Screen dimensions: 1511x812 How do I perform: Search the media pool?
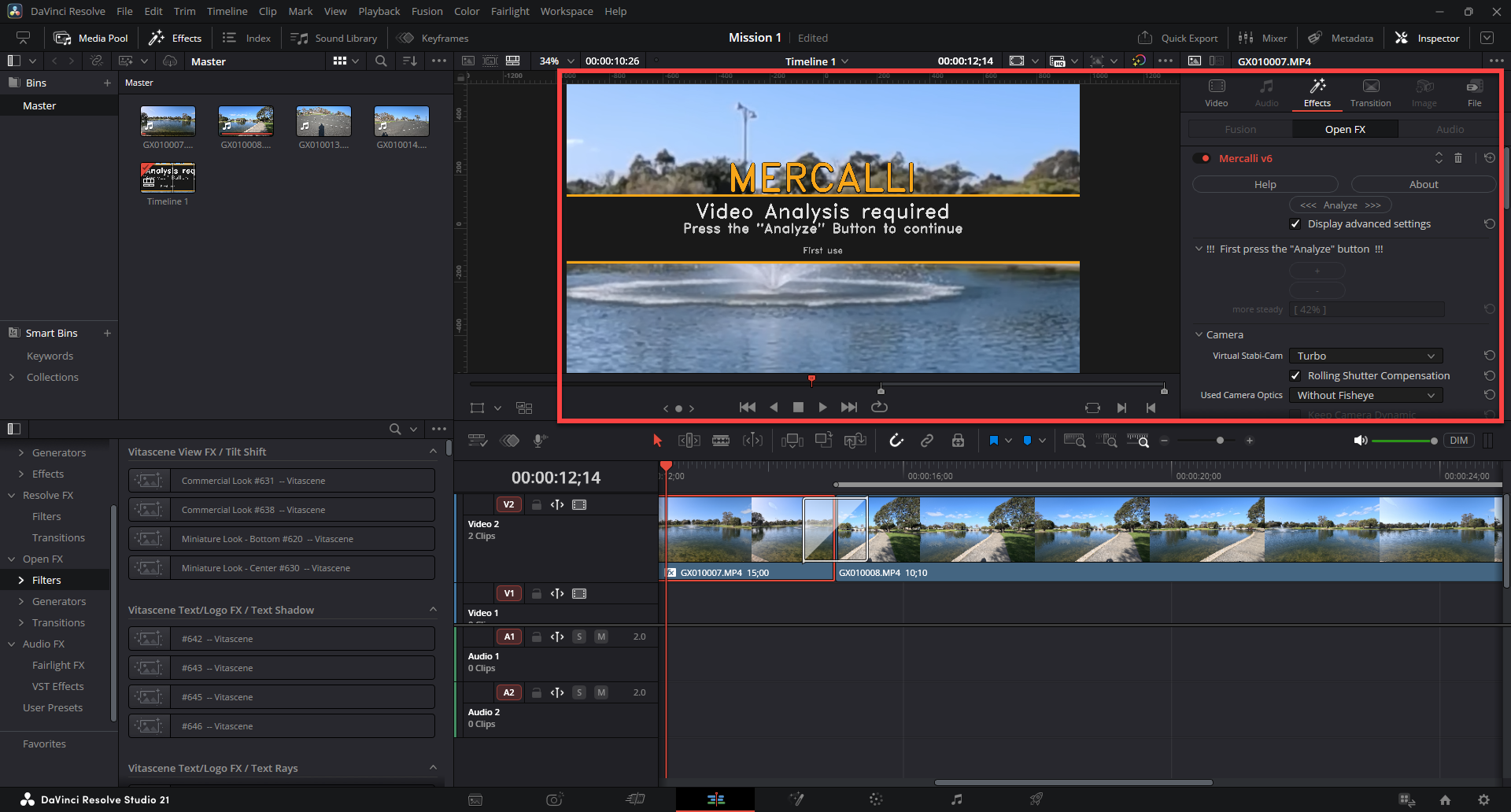(x=381, y=61)
